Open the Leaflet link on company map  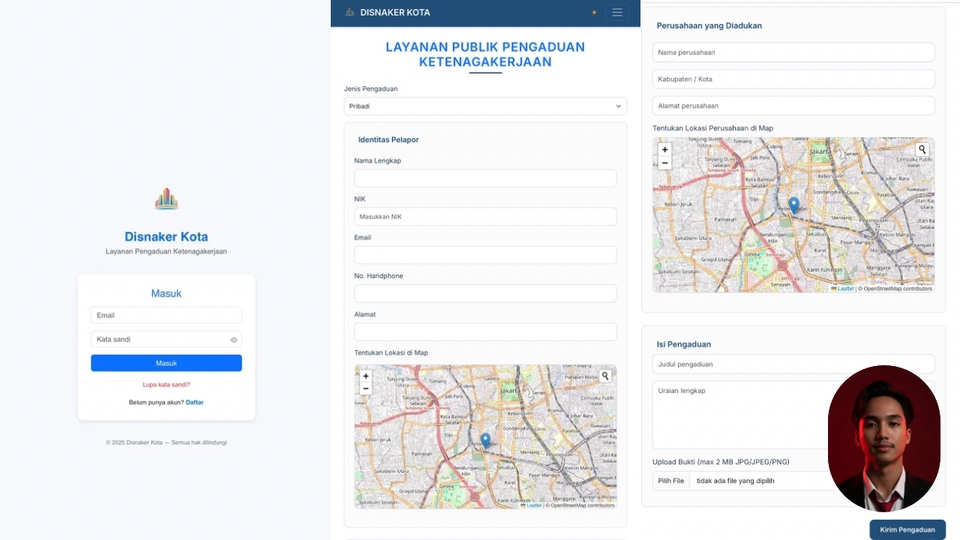[845, 288]
